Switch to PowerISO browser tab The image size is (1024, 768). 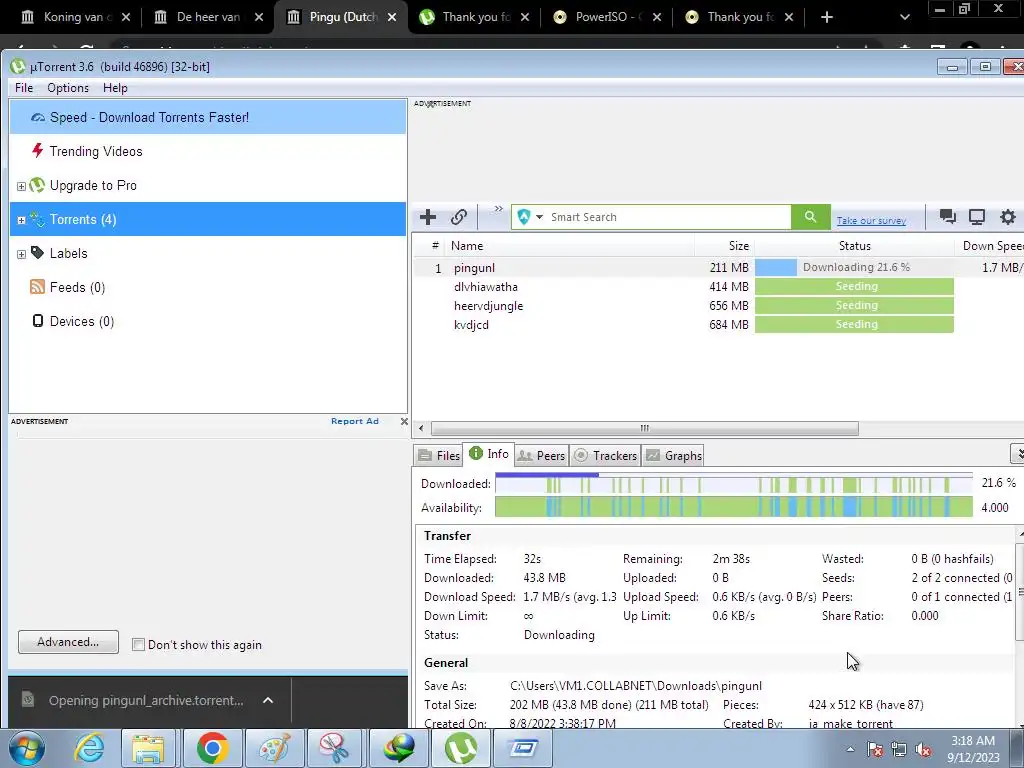pyautogui.click(x=607, y=17)
